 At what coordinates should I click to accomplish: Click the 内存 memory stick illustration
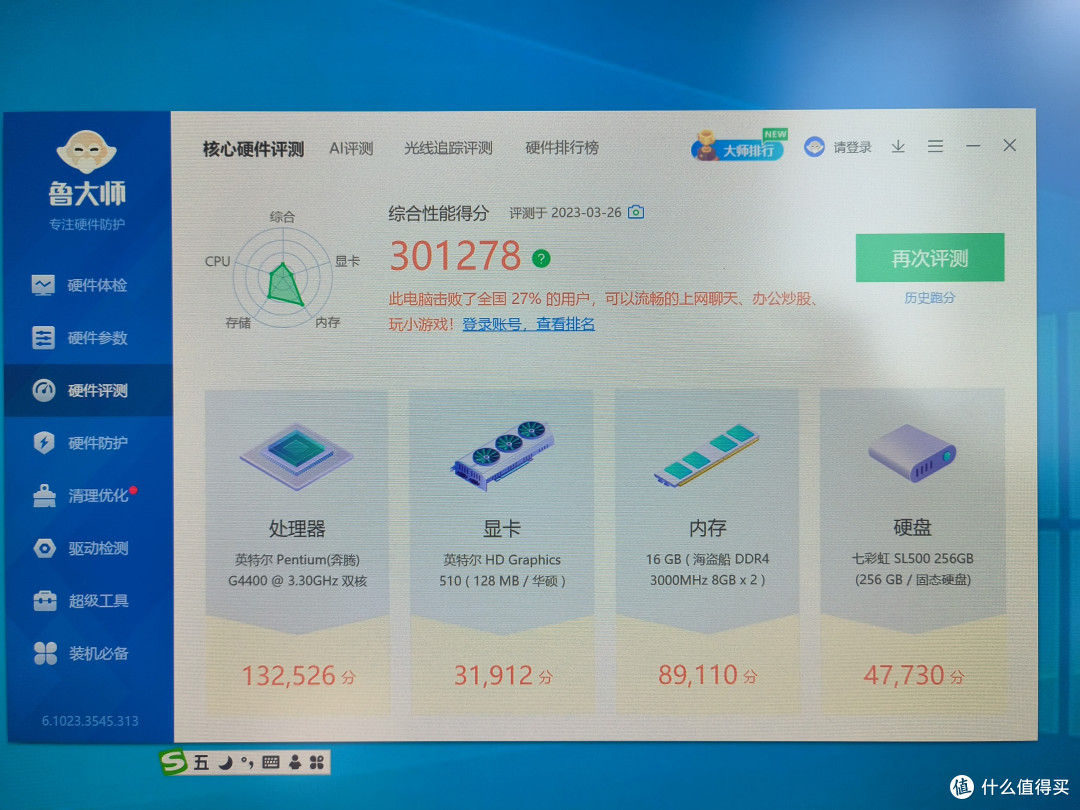tap(706, 455)
